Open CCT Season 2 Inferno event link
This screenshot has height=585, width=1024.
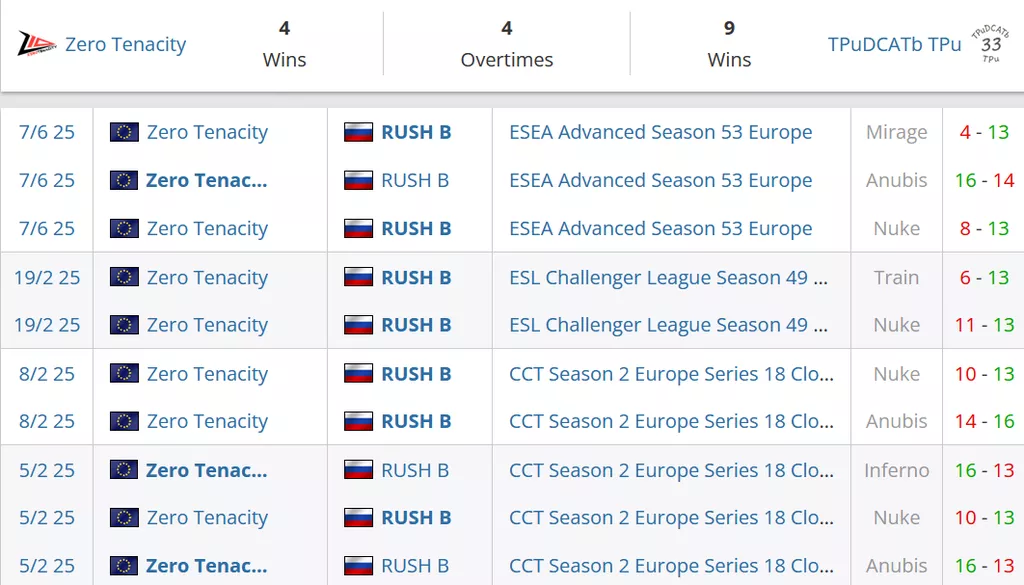tap(671, 470)
